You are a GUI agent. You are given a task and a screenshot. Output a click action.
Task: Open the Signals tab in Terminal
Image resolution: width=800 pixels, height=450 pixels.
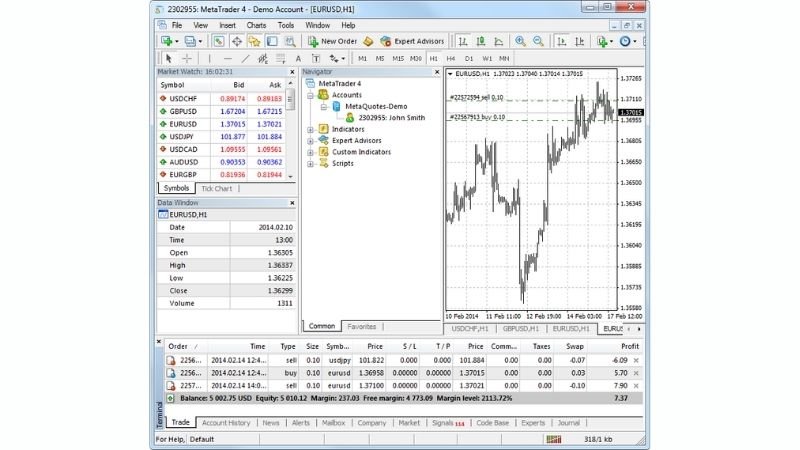coord(448,423)
